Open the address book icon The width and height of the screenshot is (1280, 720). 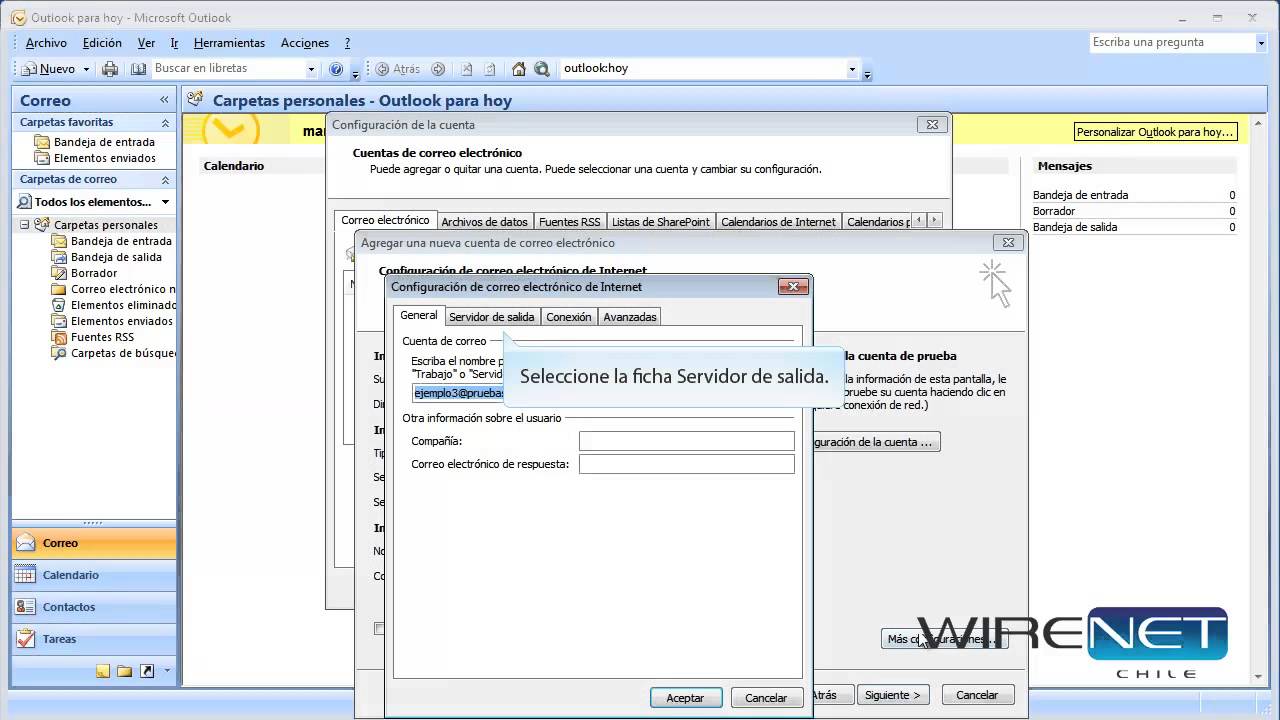(138, 69)
